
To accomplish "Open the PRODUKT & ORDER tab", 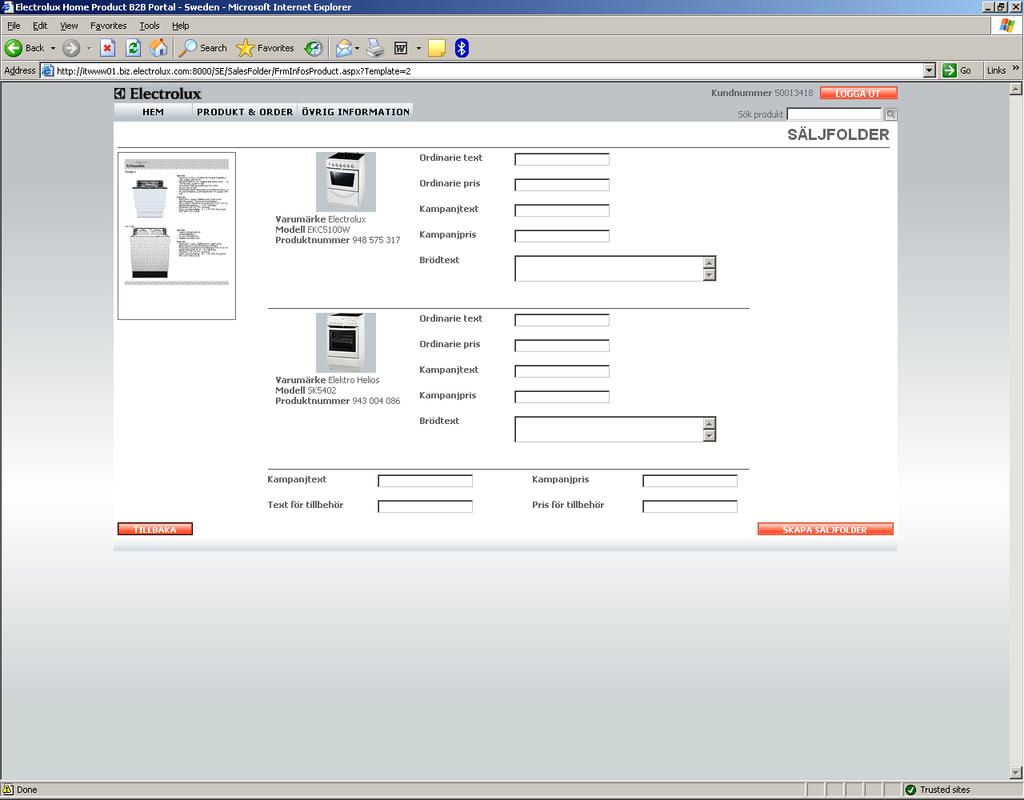I will pyautogui.click(x=245, y=112).
